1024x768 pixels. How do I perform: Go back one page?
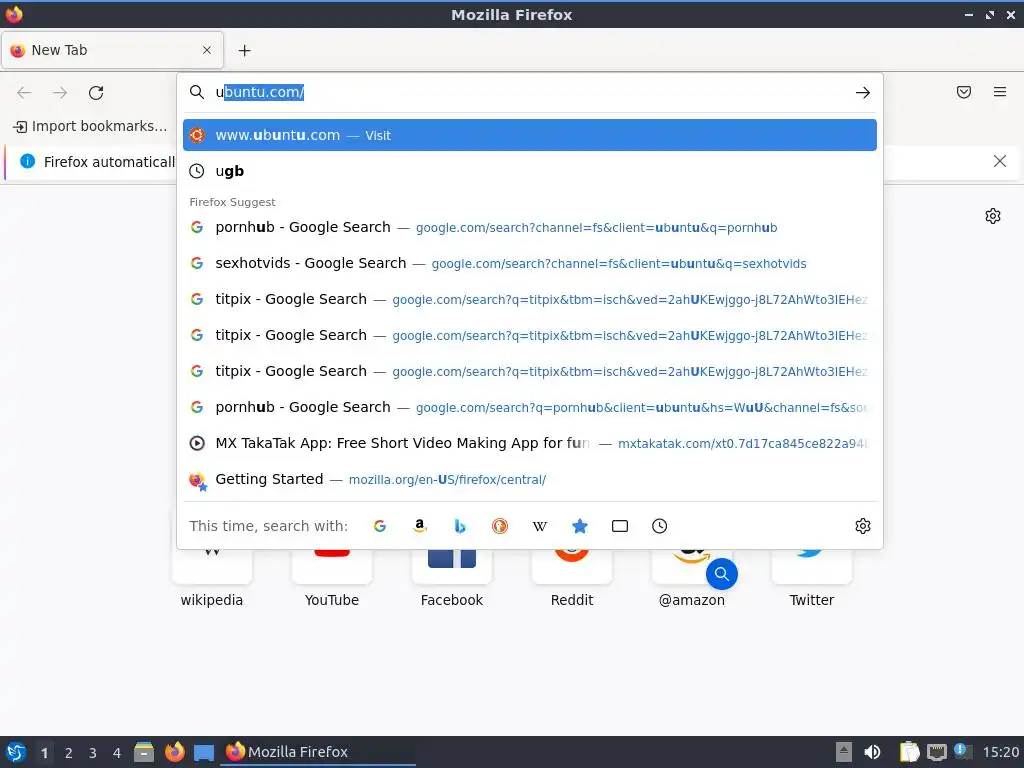point(24,93)
